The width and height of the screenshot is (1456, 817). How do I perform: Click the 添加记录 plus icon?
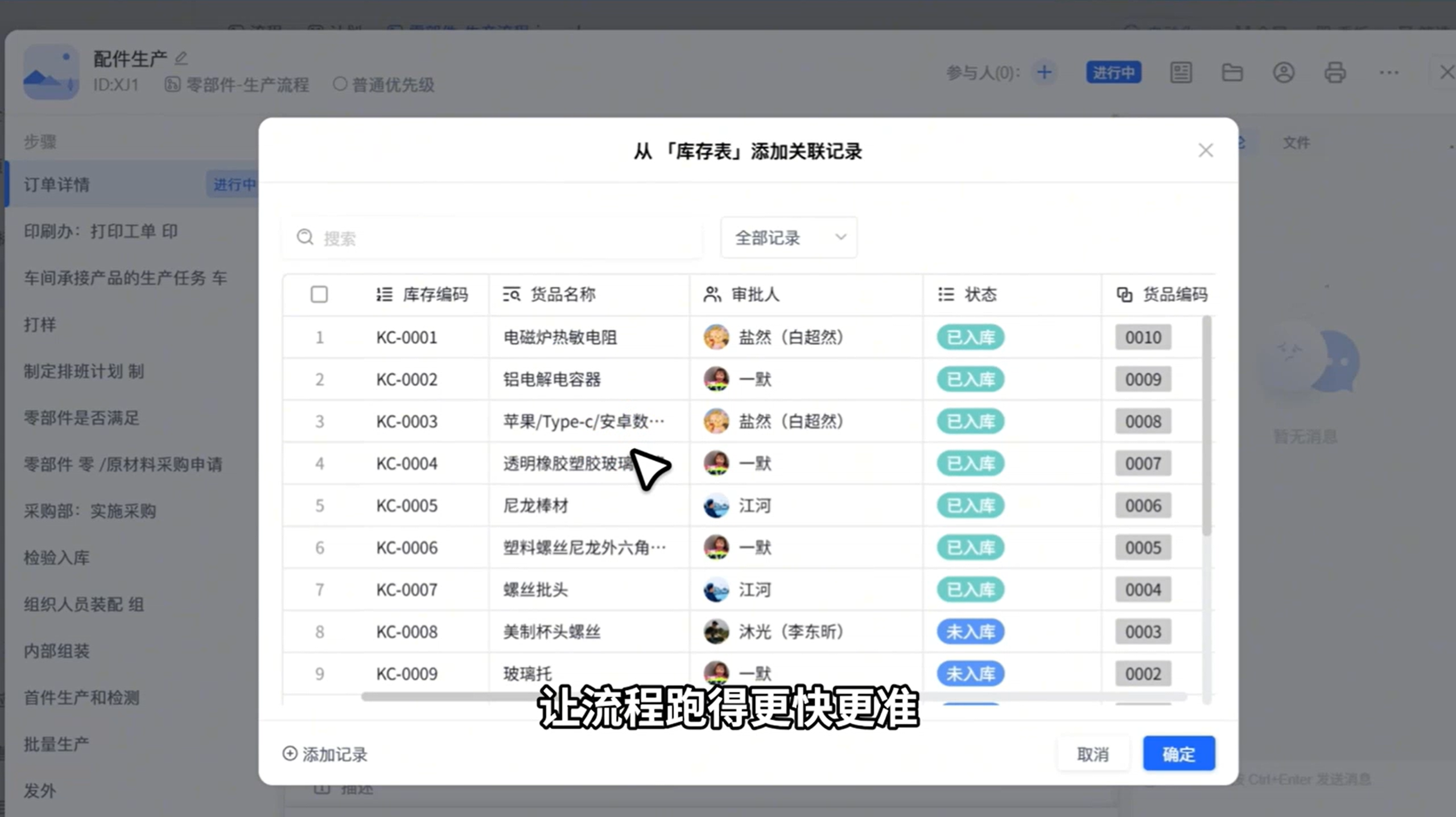pos(290,753)
